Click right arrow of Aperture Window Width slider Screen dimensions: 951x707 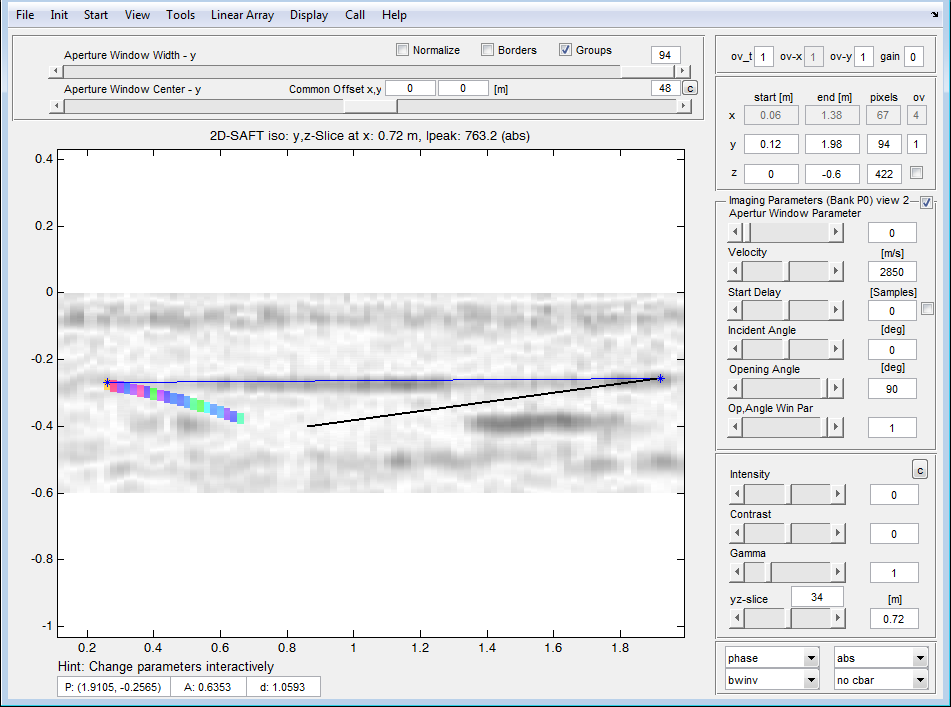pos(683,71)
